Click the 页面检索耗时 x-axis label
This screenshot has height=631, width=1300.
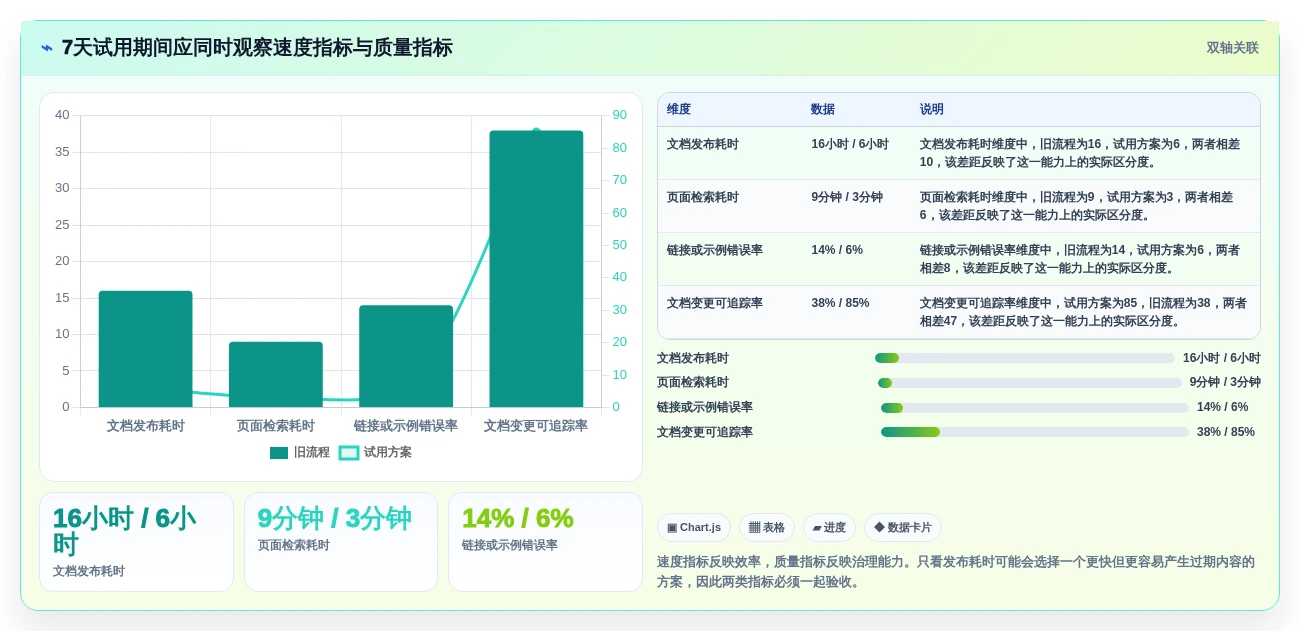point(276,426)
